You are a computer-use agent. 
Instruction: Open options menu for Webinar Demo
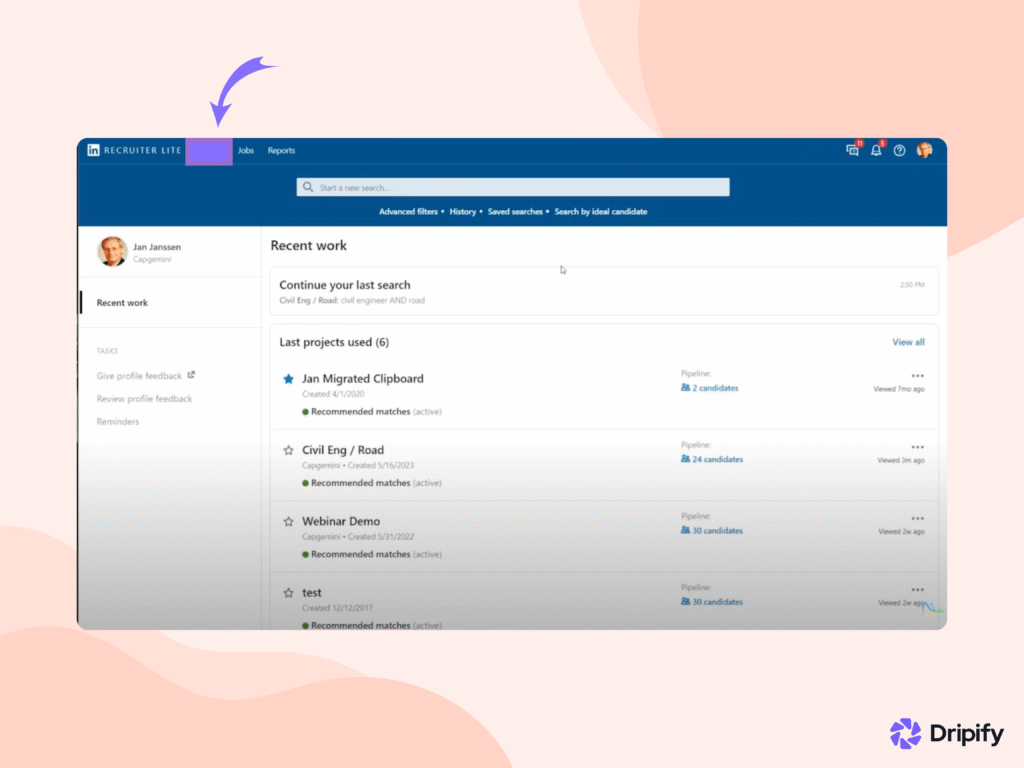[918, 517]
